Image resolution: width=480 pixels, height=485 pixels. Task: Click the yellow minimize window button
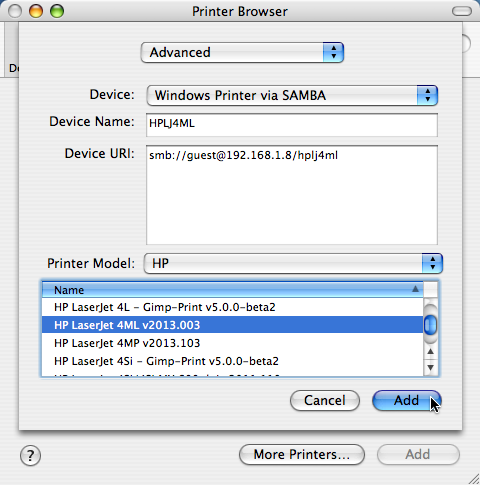(36, 11)
